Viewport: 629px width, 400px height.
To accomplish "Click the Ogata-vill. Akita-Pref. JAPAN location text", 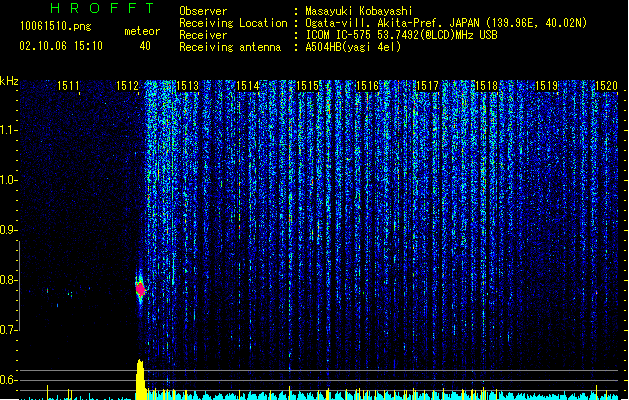I will click(446, 23).
